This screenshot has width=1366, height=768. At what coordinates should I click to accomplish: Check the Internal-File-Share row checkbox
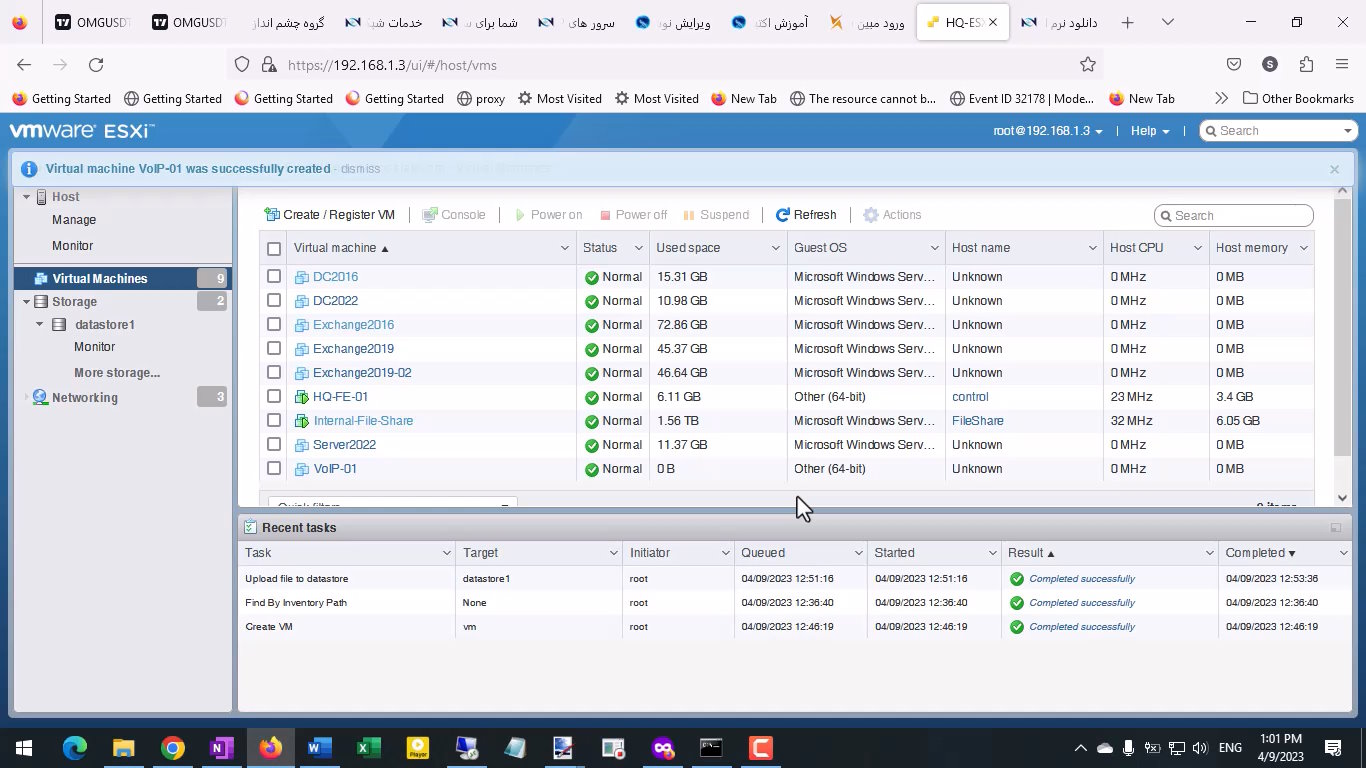pos(274,421)
